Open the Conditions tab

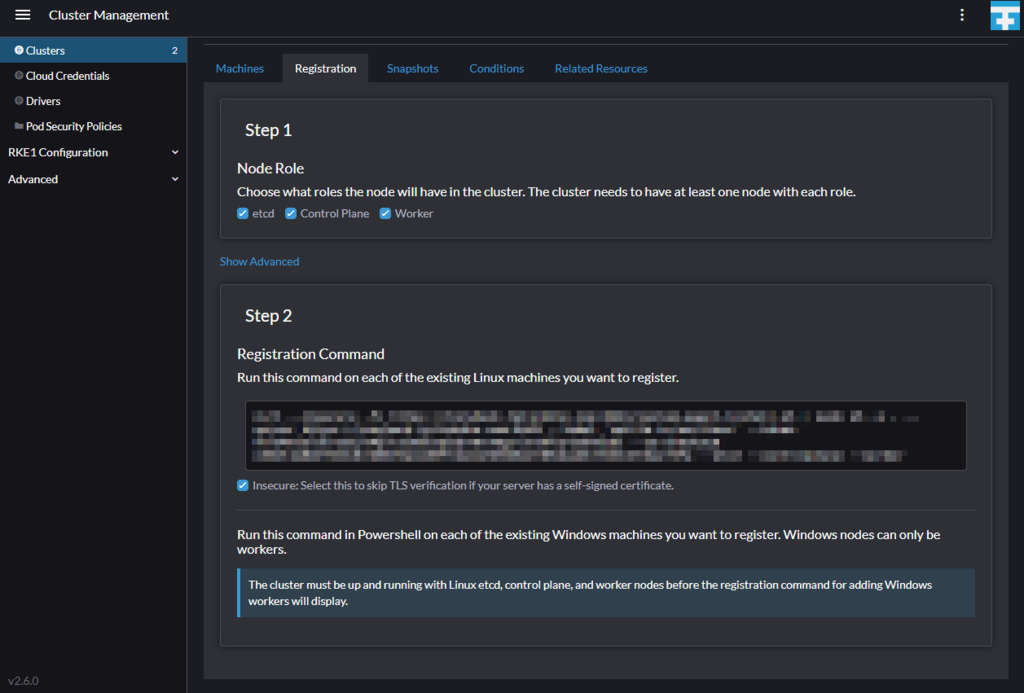point(496,69)
